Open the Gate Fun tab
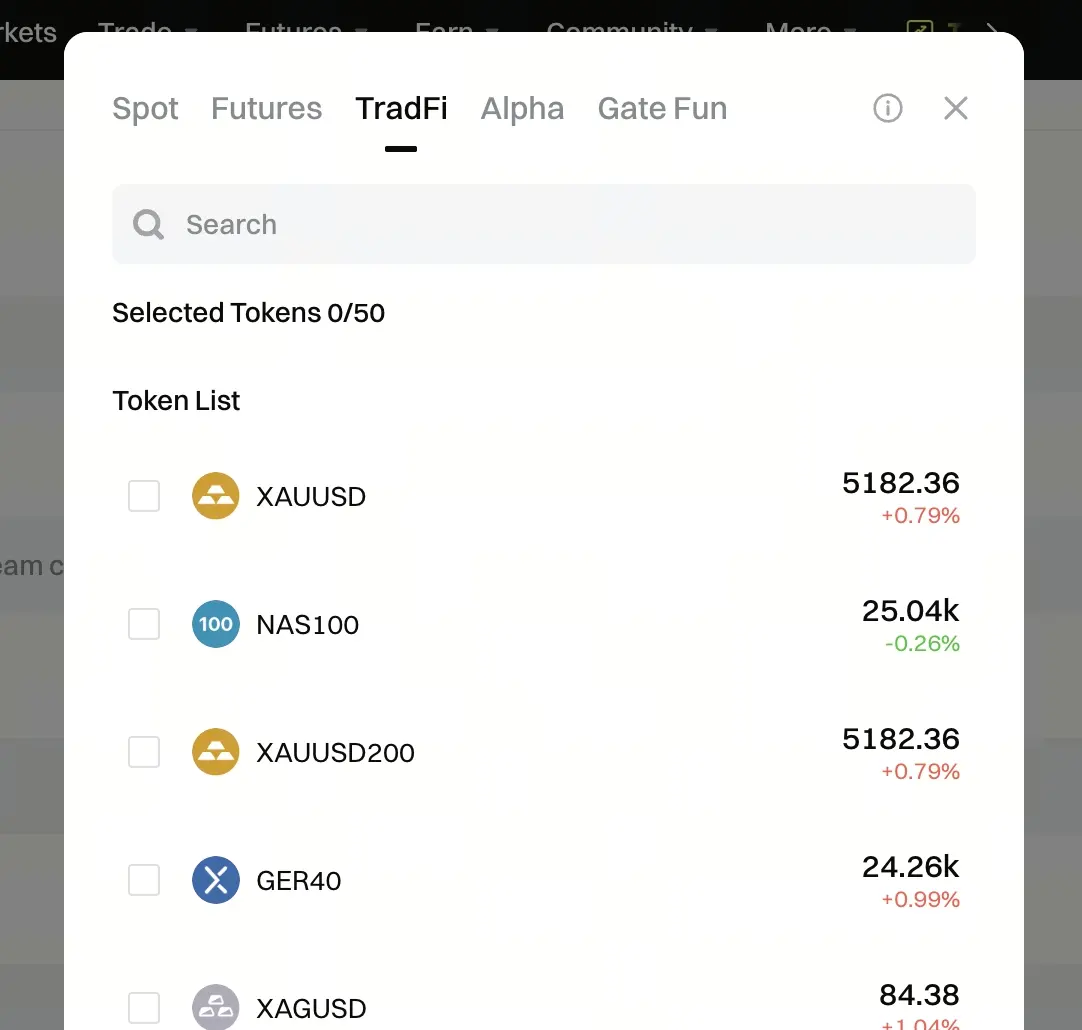Screen dimensions: 1082x1030 (662, 108)
